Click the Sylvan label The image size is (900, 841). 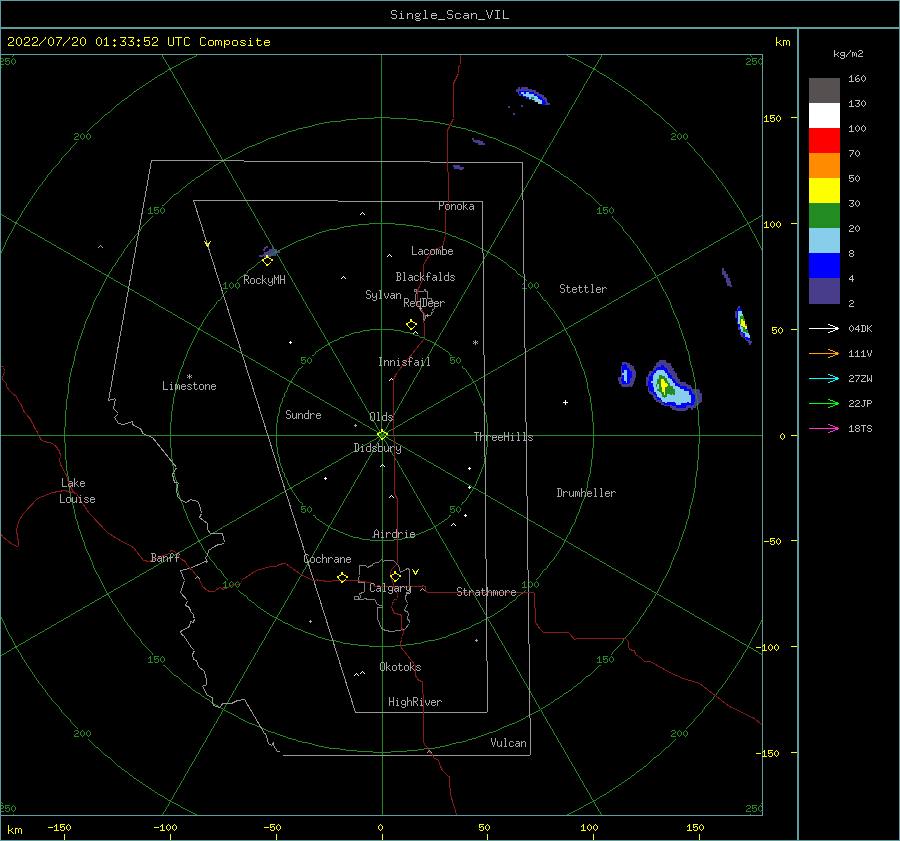[383, 295]
